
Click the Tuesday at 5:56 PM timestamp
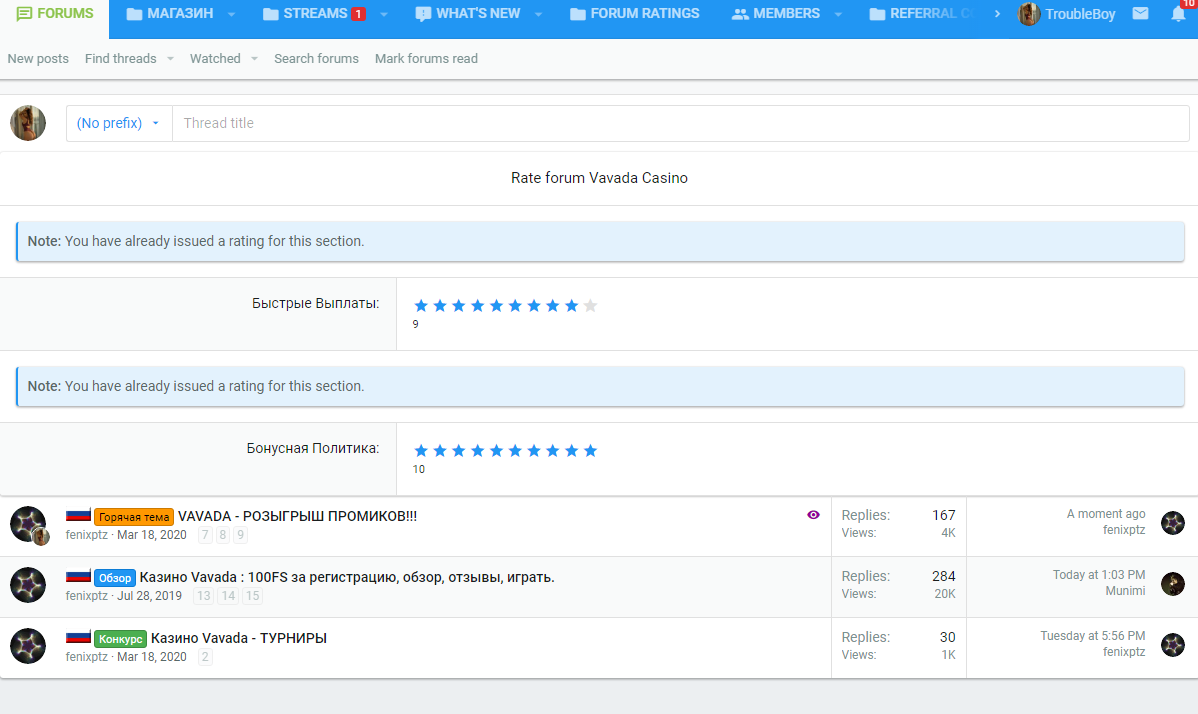(1093, 636)
